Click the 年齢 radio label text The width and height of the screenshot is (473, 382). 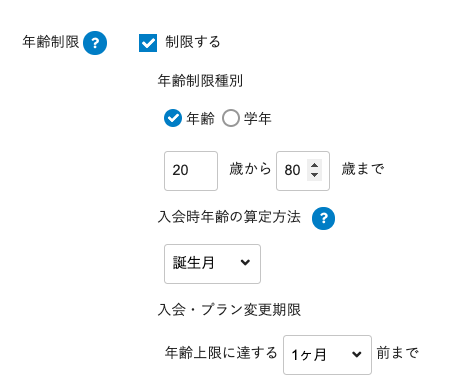click(200, 119)
